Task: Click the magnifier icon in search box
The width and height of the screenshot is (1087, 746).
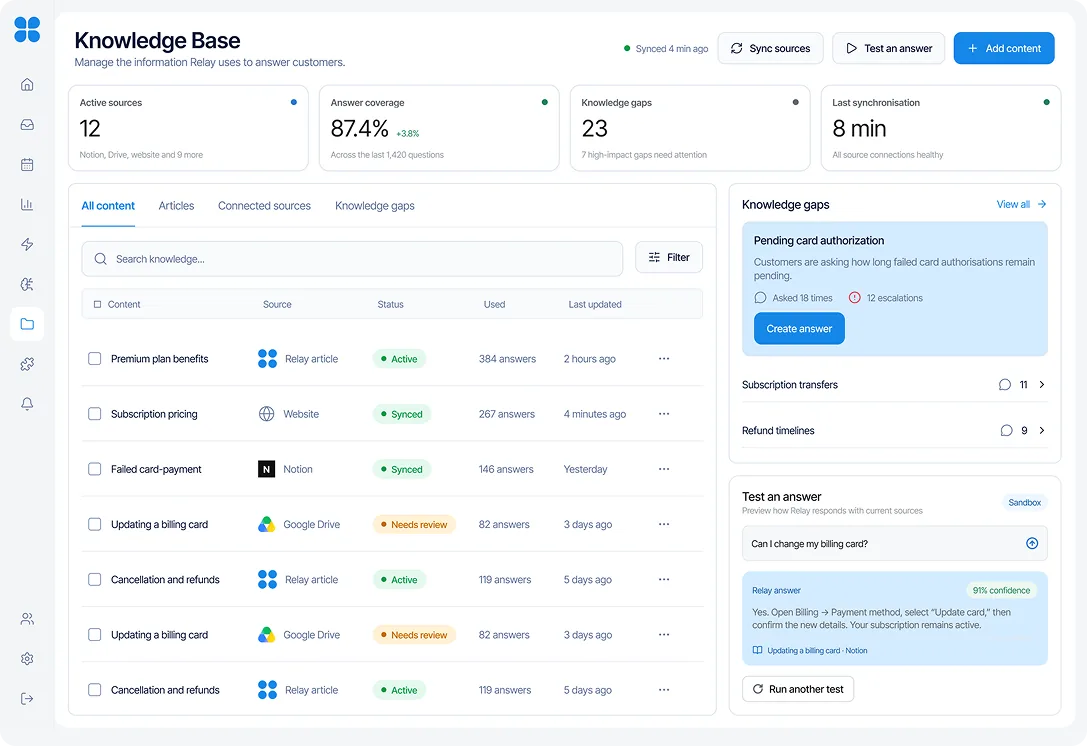Action: (x=101, y=259)
